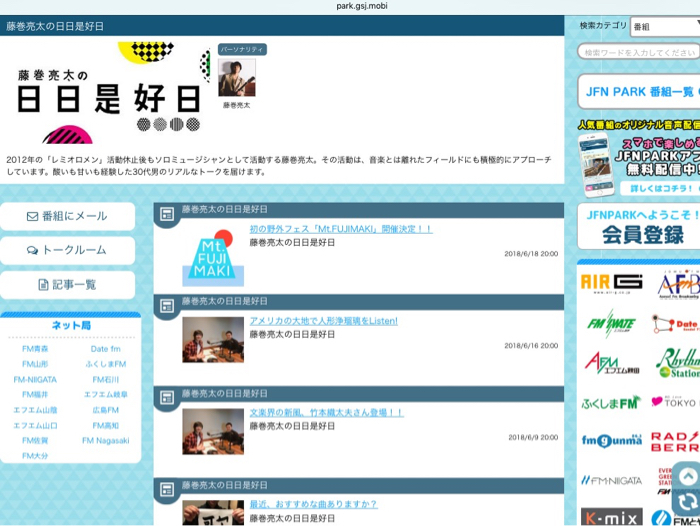The width and height of the screenshot is (700, 526).
Task: Open FM福井 network station link
Action: [35, 394]
